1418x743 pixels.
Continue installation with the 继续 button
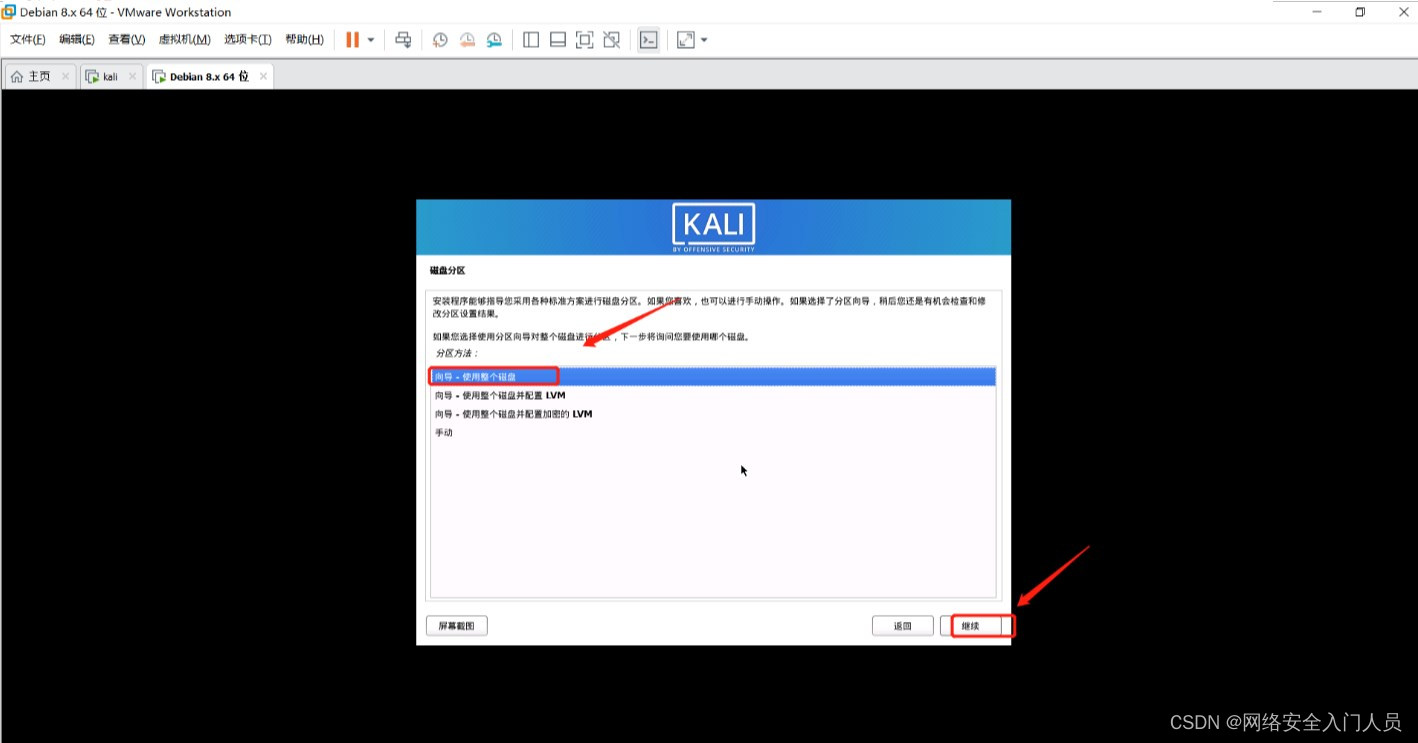971,626
